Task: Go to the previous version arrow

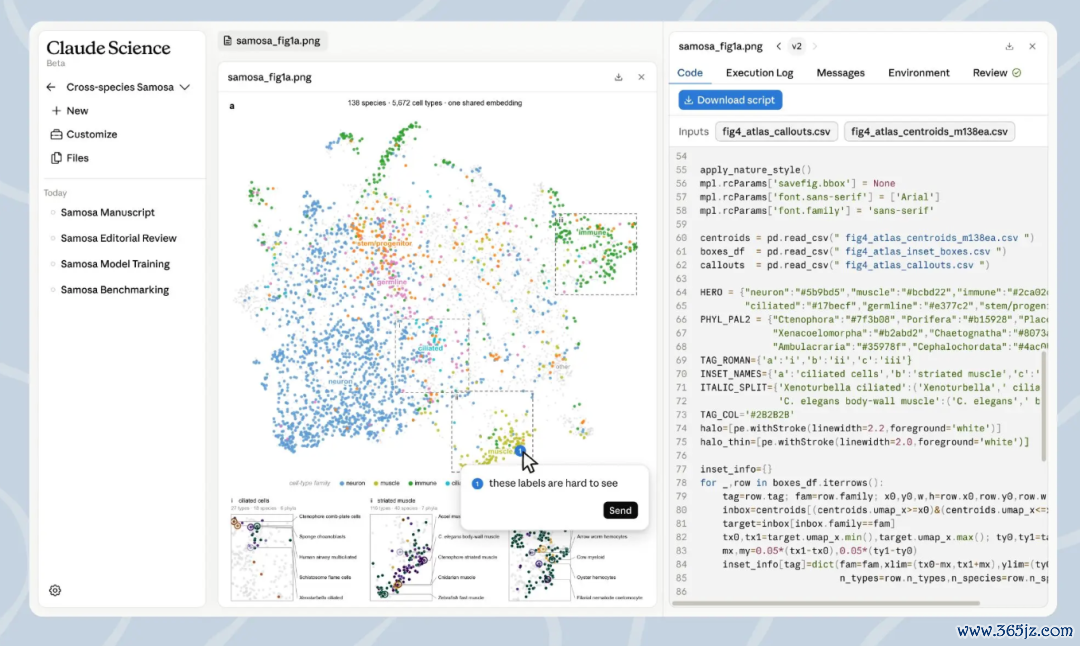Action: 778,46
